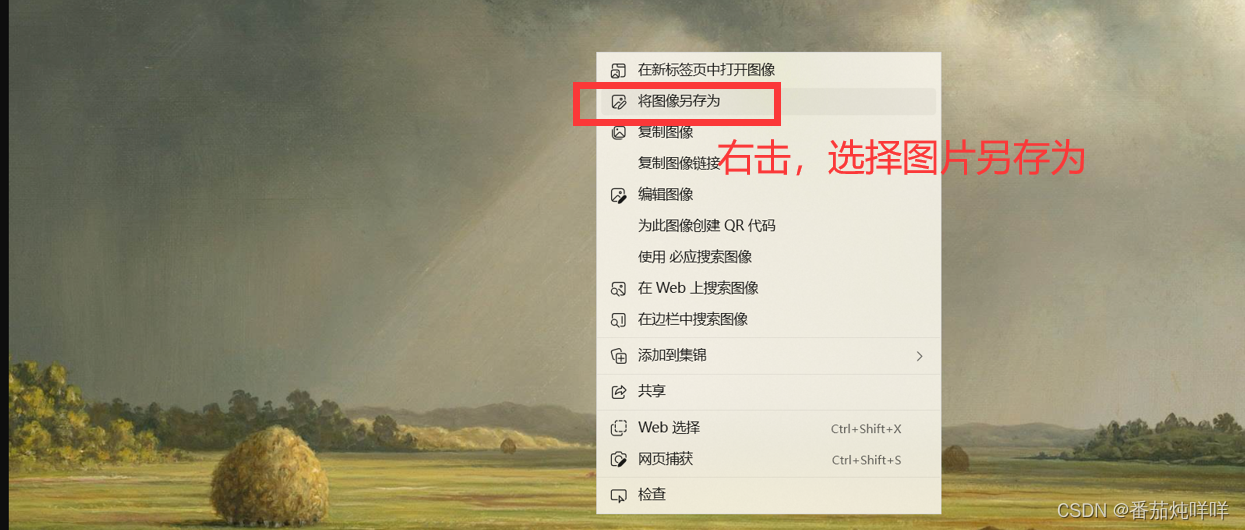Expand the 添加到集锦 submenu arrow

click(x=919, y=356)
